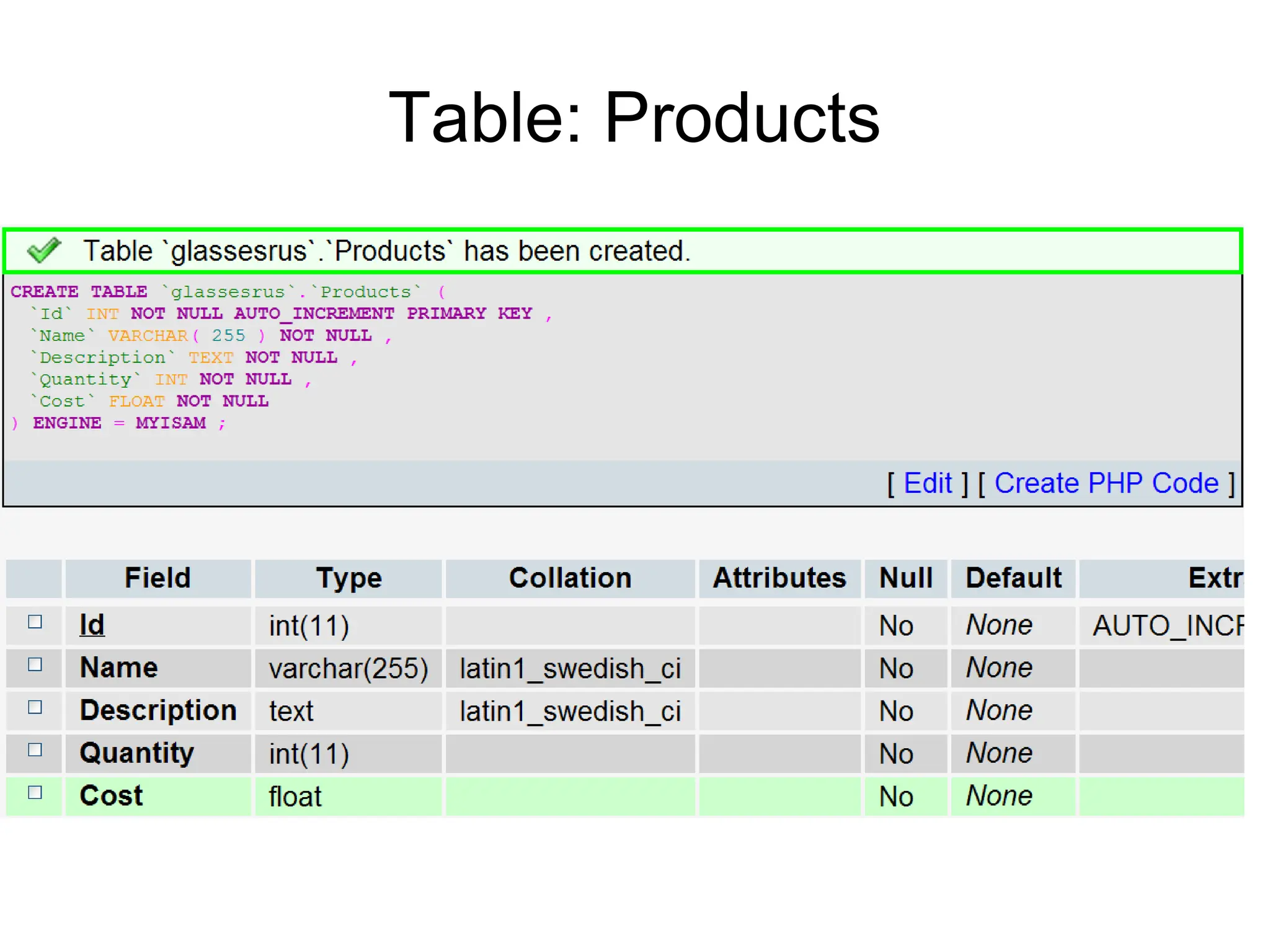Screen dimensions: 1270x952
Task: Click the green success checkmark icon
Action: (44, 250)
